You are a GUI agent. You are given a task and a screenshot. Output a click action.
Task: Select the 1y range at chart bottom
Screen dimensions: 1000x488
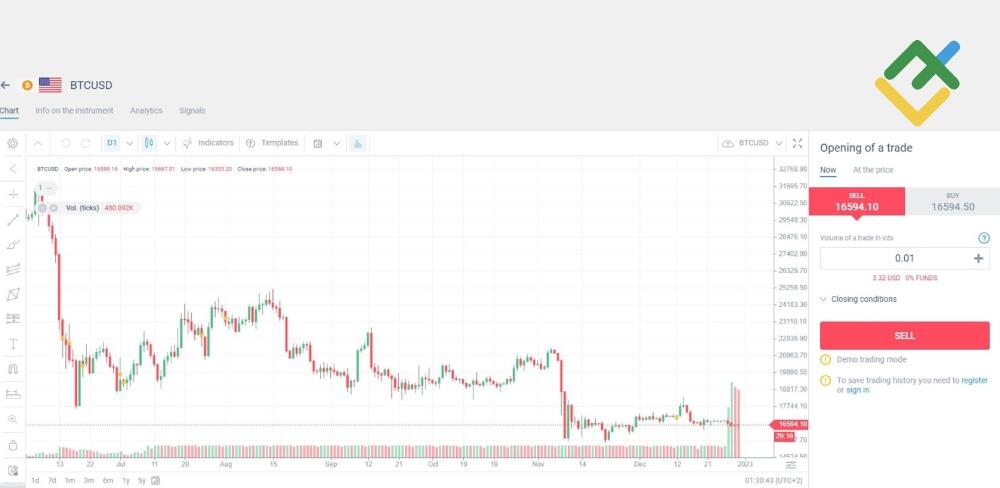125,481
